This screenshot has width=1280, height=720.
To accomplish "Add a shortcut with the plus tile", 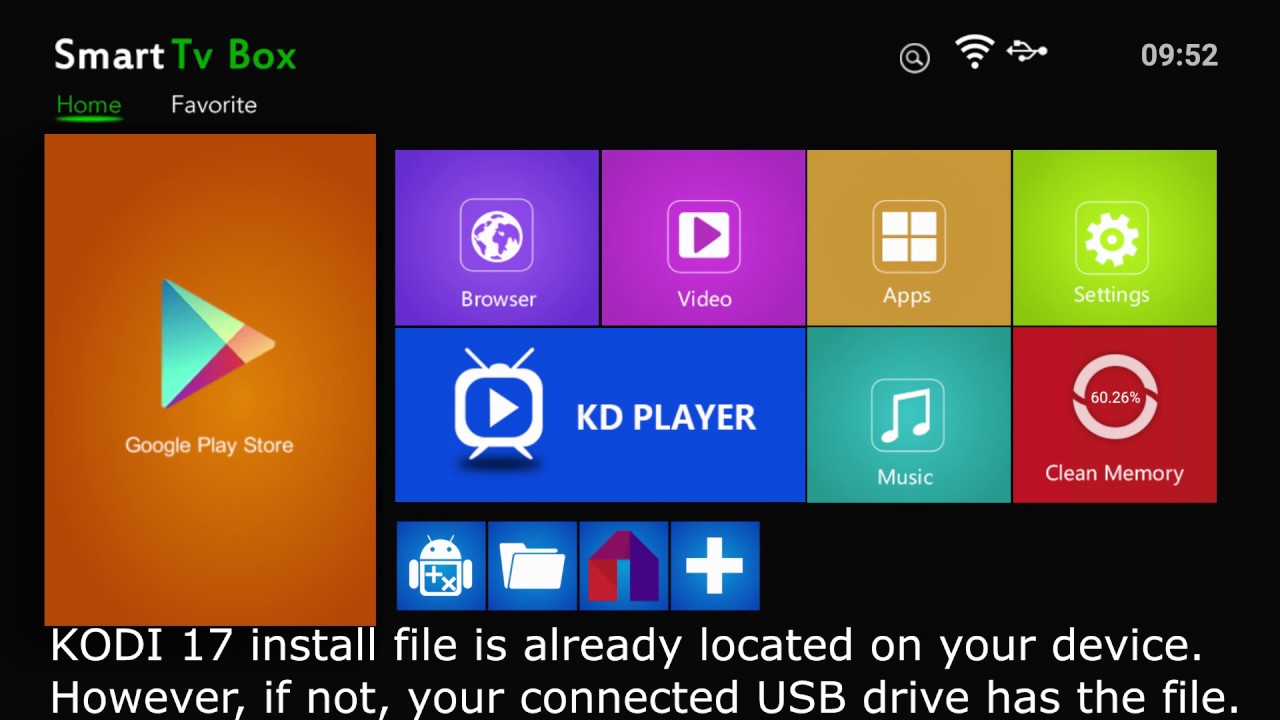I will pyautogui.click(x=715, y=566).
